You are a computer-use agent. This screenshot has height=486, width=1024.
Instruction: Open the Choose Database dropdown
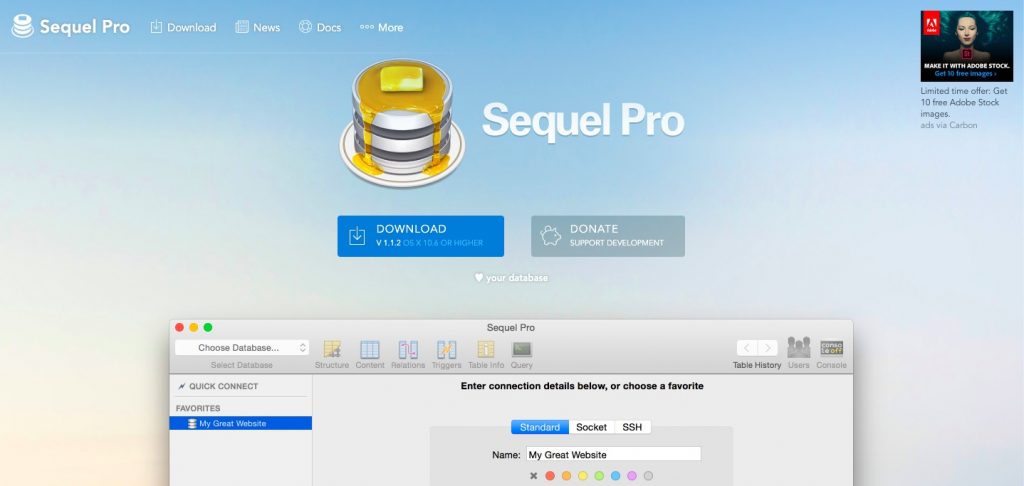[x=242, y=348]
